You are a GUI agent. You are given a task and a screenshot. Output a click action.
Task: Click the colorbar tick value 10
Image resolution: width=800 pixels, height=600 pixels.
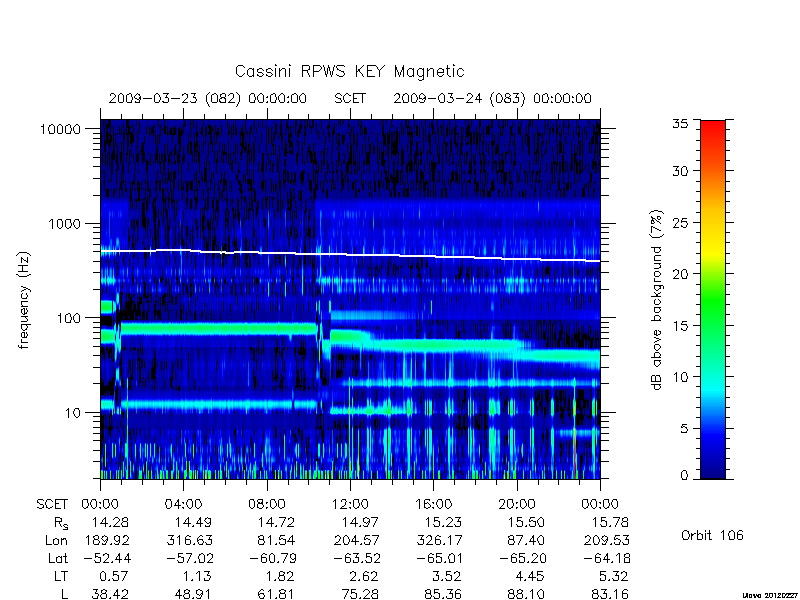pyautogui.click(x=681, y=377)
